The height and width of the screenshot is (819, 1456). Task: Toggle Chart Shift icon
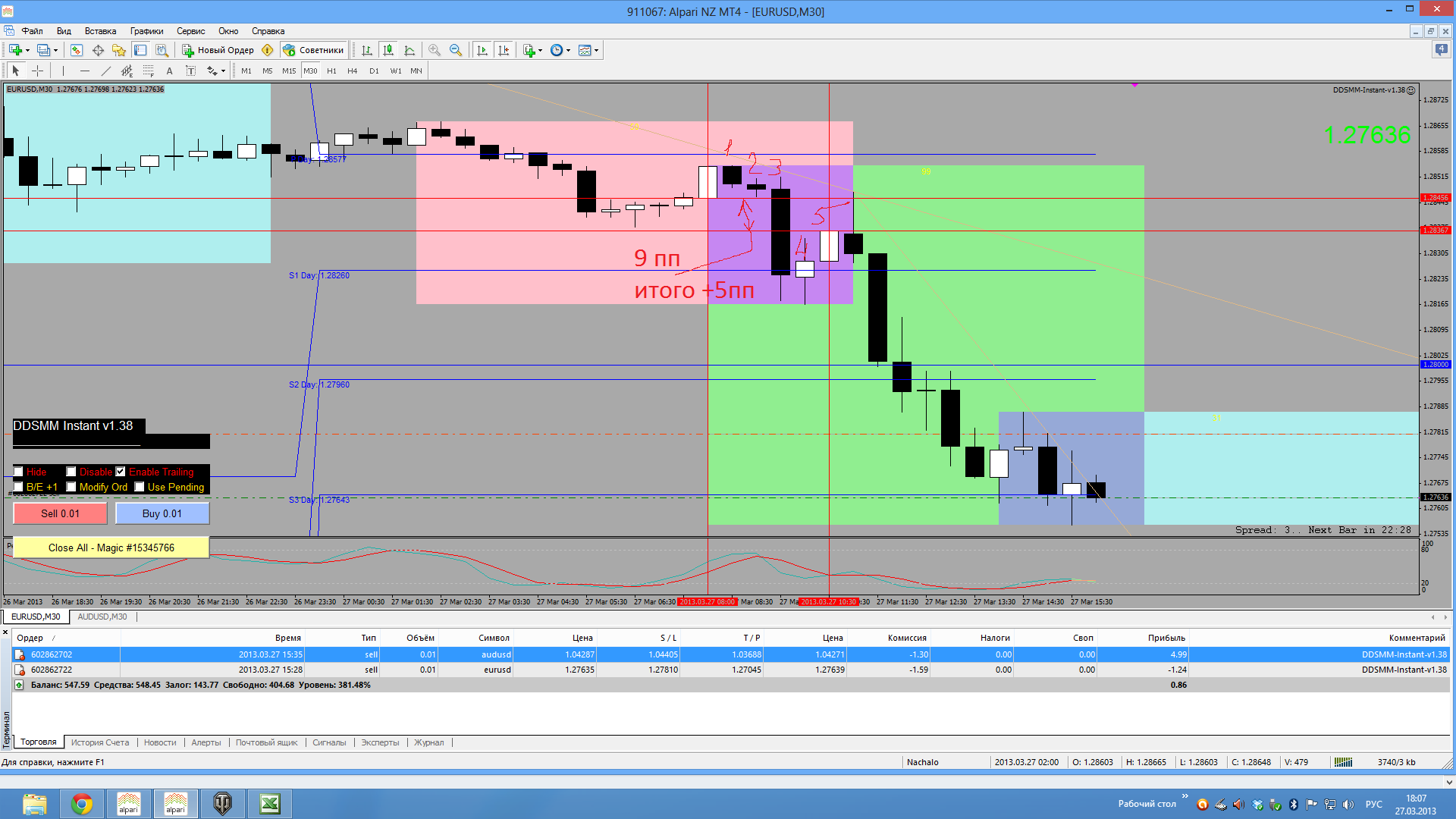503,50
